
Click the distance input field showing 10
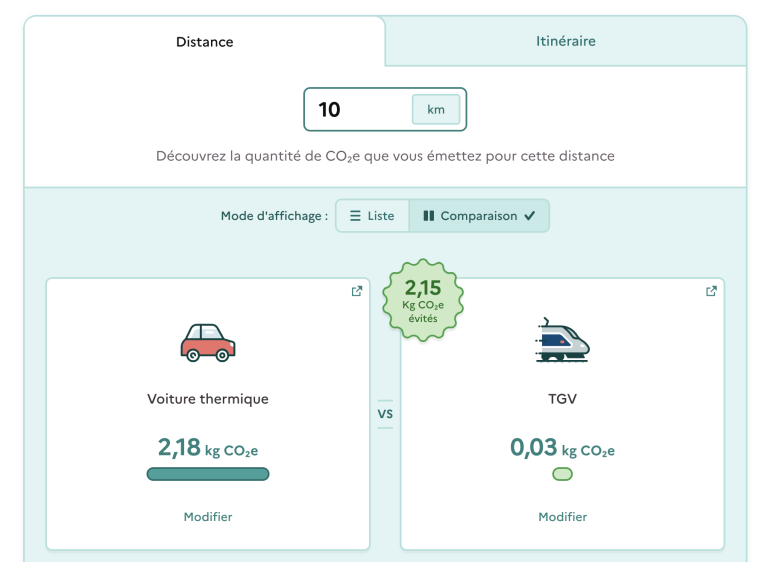pyautogui.click(x=385, y=109)
